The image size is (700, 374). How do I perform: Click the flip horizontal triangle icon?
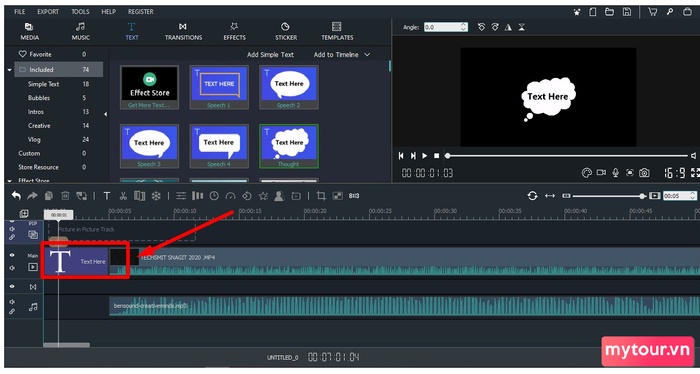(508, 27)
